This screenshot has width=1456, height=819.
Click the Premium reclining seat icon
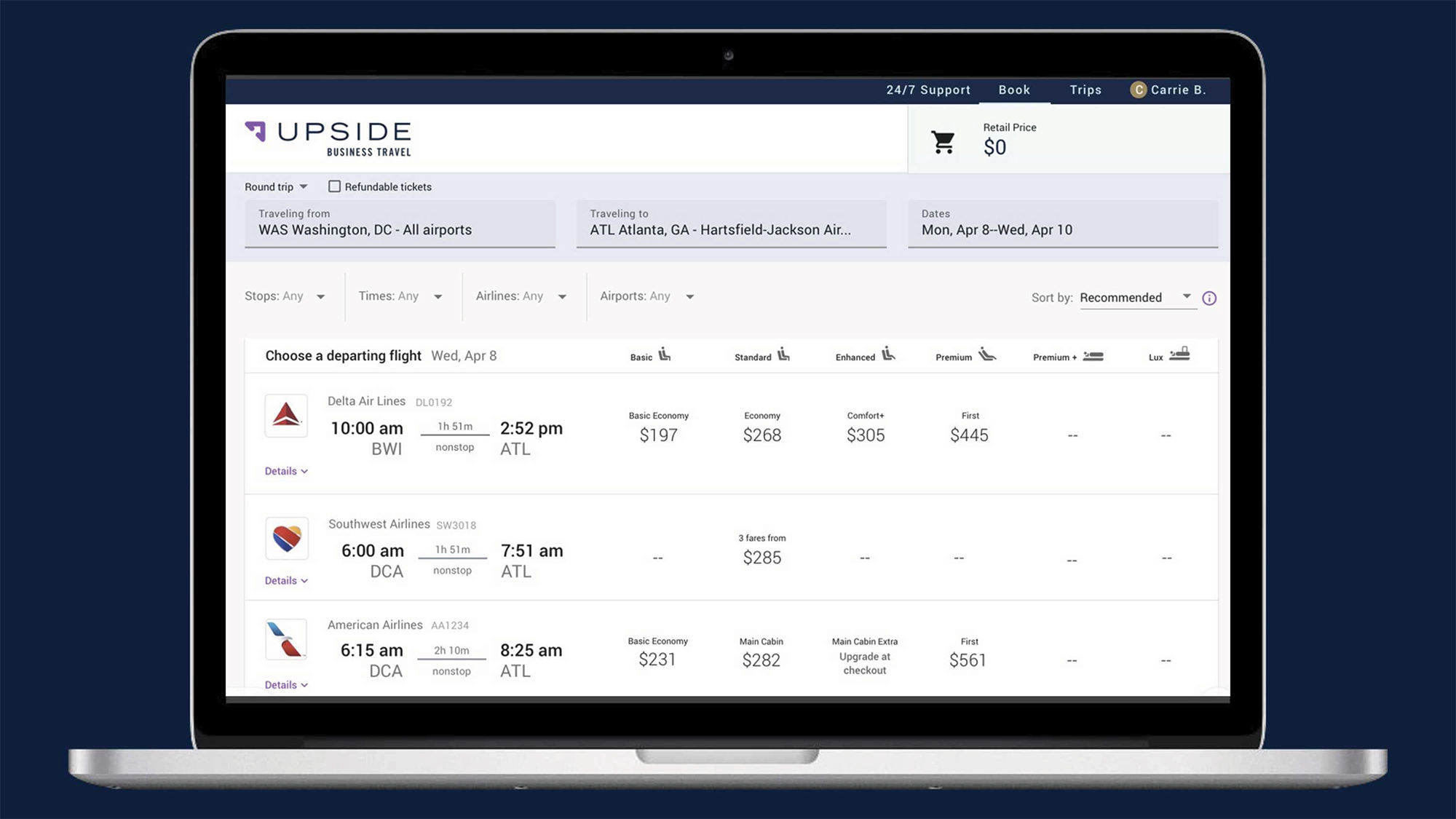coord(987,355)
